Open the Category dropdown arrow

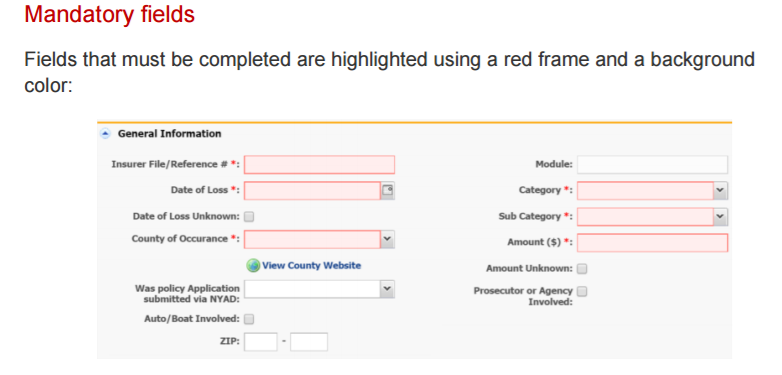click(721, 190)
